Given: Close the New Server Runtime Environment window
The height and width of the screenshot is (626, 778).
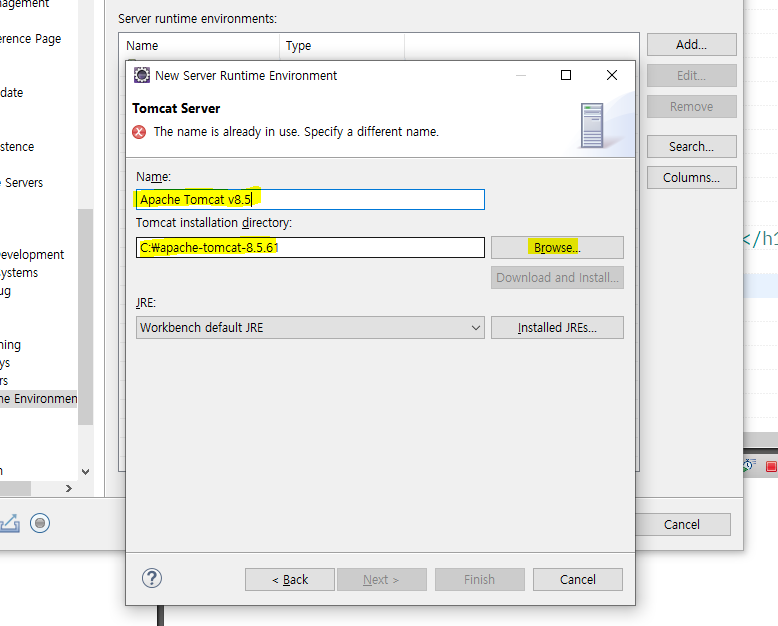Looking at the screenshot, I should click(612, 75).
